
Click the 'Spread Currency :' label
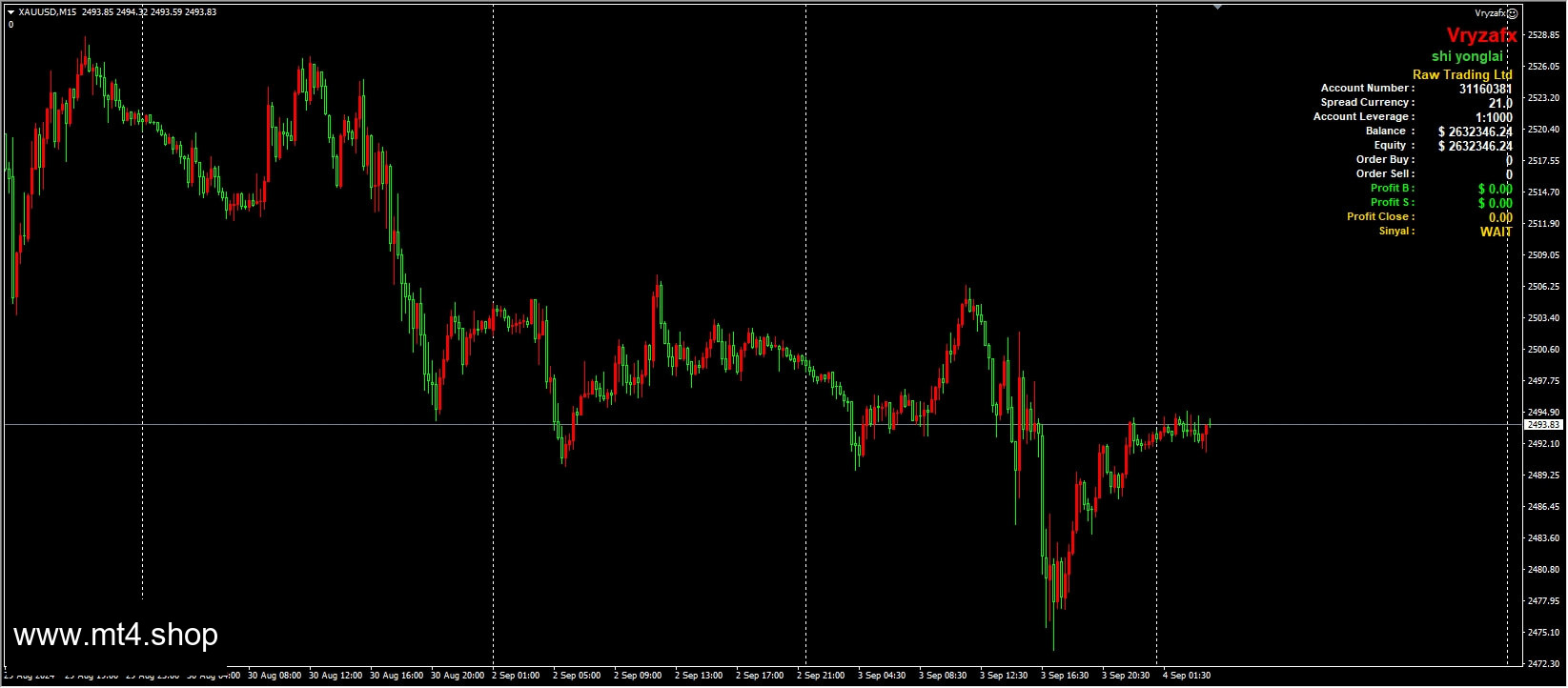tap(1367, 102)
